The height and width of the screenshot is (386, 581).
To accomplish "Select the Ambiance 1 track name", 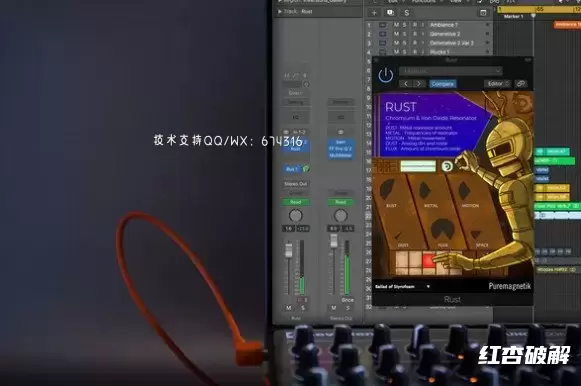I will tap(444, 25).
